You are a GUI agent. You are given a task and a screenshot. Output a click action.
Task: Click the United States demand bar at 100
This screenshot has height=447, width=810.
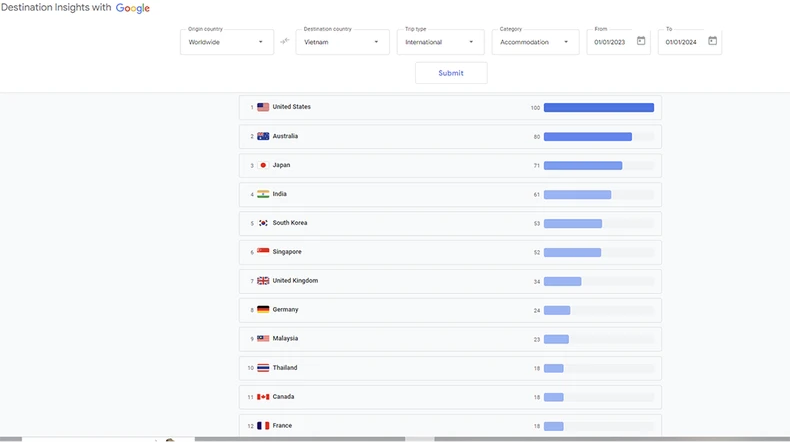[x=598, y=107]
